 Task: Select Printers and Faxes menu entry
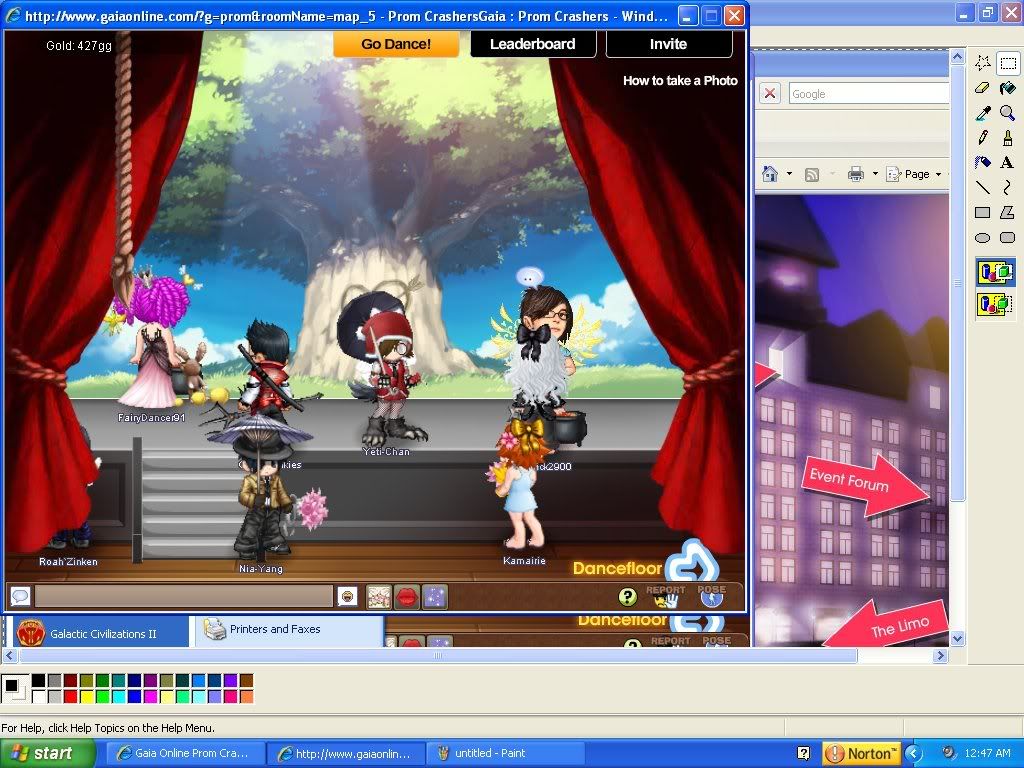point(287,630)
